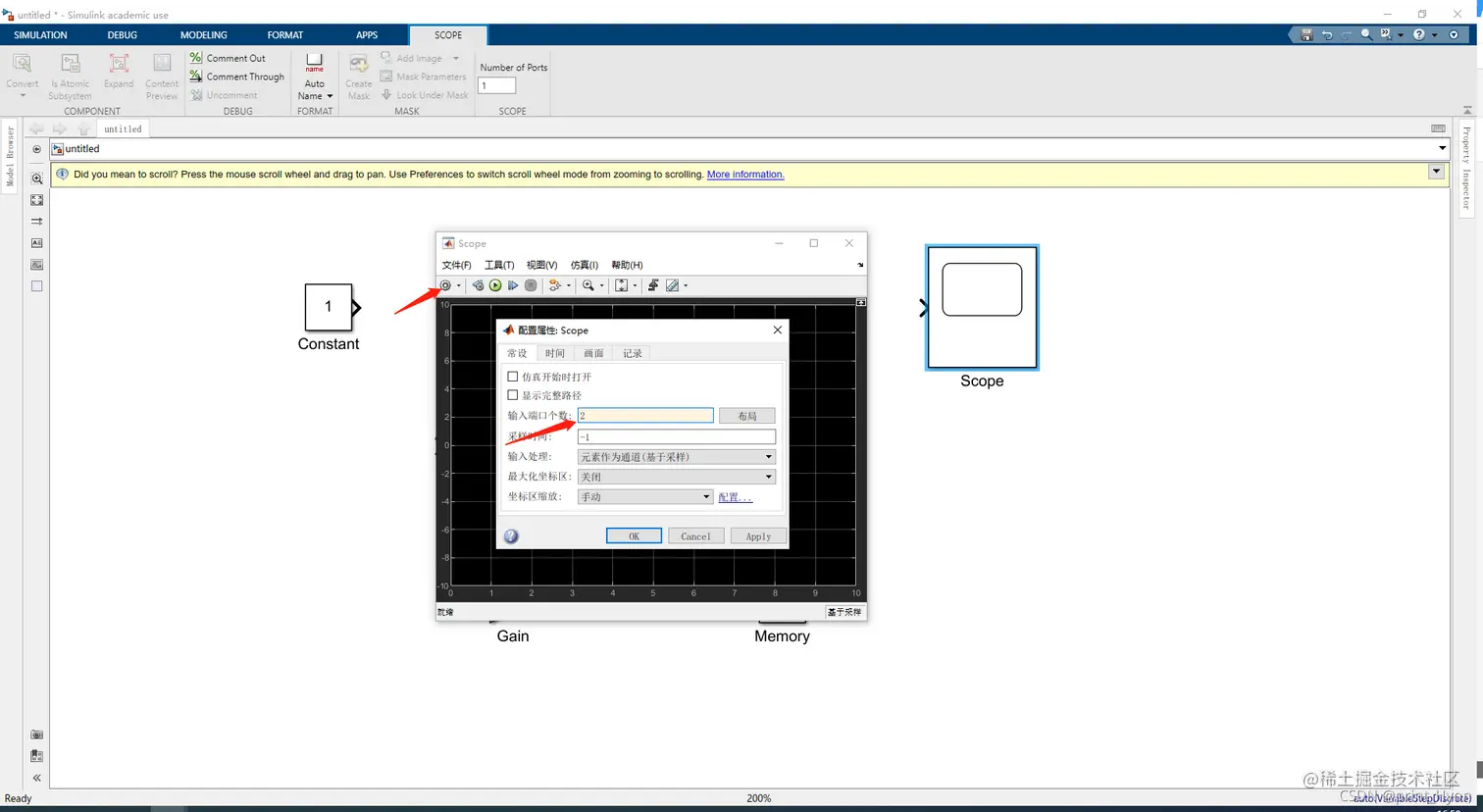The height and width of the screenshot is (812, 1483).
Task: Open the Convert dropdown in ribbon
Action: pyautogui.click(x=23, y=95)
